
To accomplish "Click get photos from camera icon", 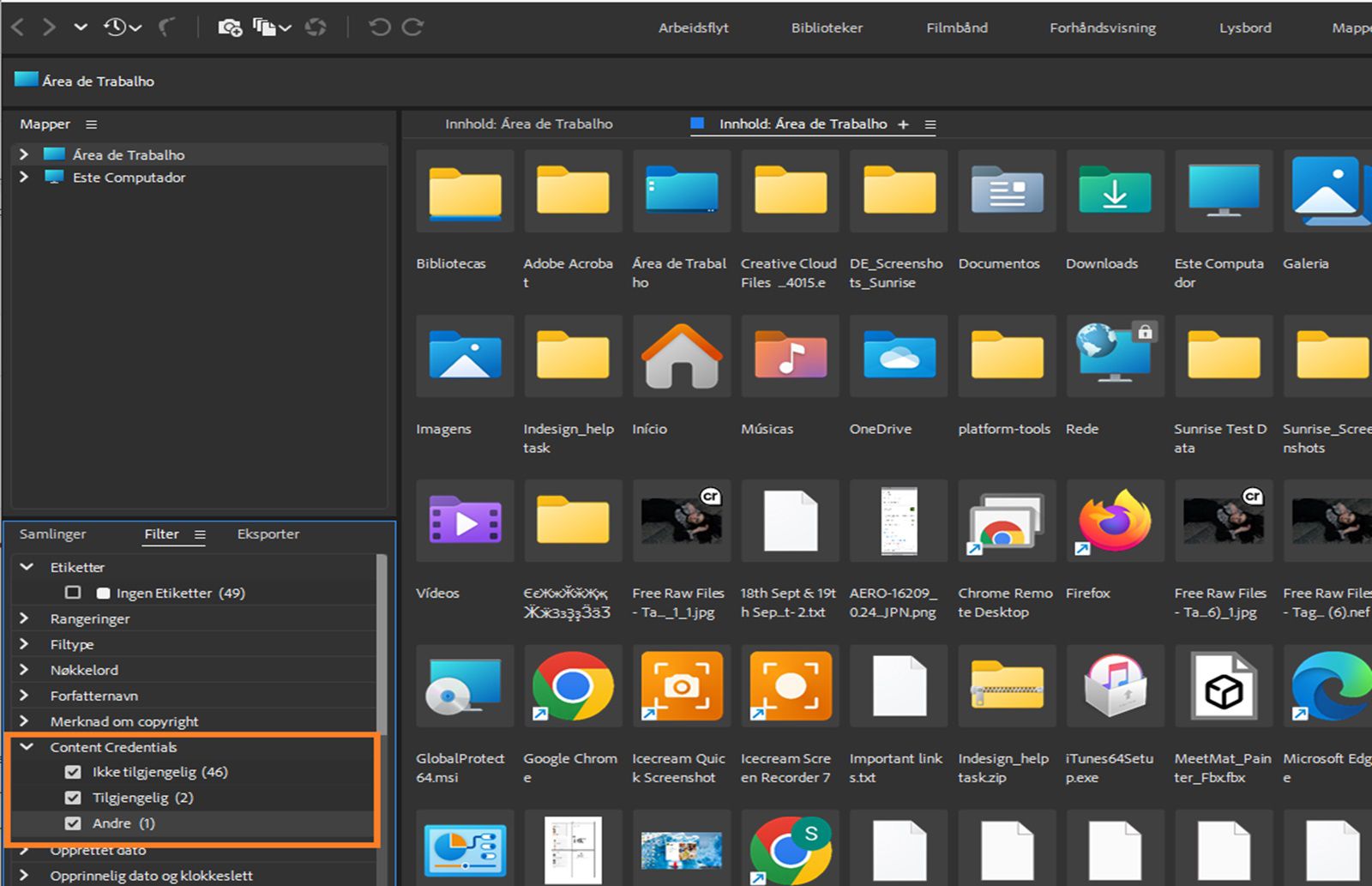I will click(x=229, y=27).
